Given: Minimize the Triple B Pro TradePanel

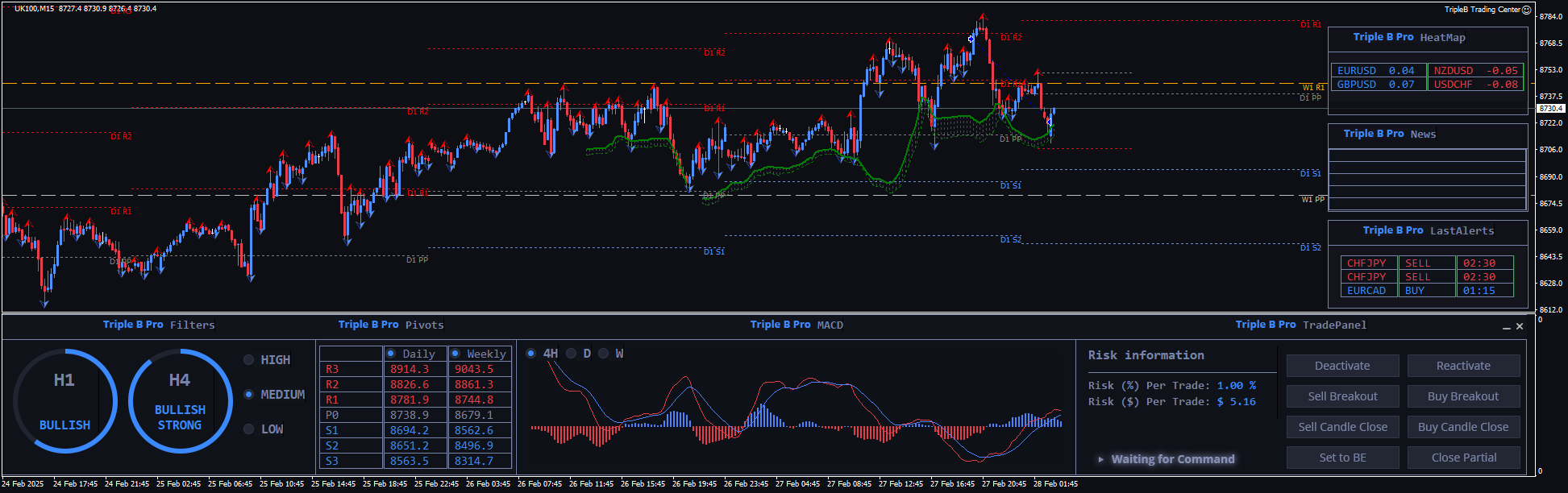Looking at the screenshot, I should [x=1506, y=327].
